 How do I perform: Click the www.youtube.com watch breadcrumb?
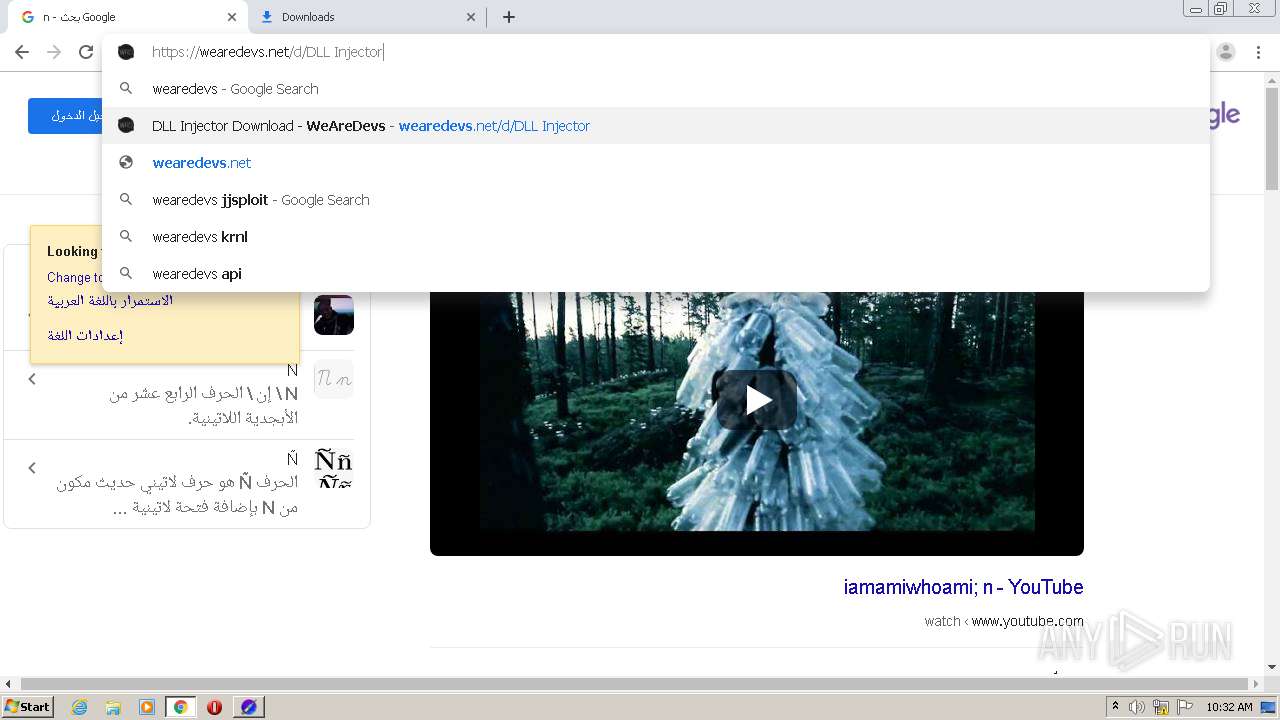1004,621
